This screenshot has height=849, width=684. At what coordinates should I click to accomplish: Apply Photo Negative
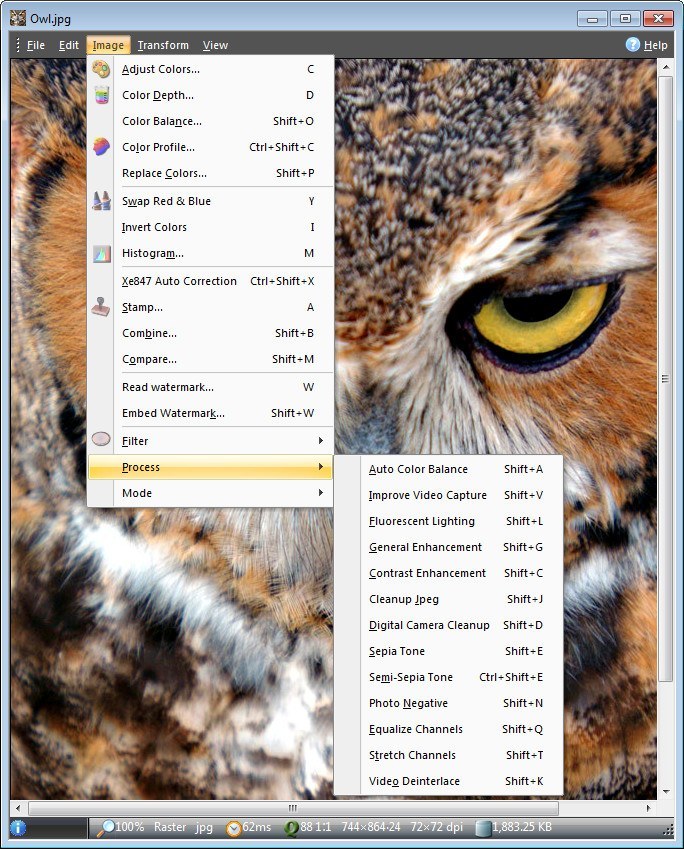tap(448, 703)
